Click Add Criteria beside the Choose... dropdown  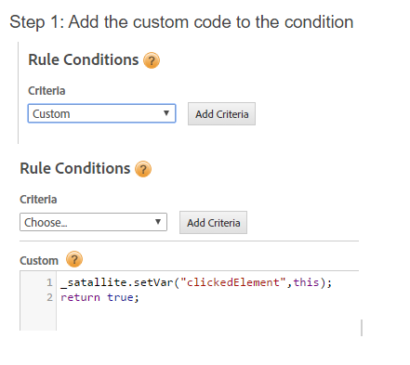pos(213,222)
